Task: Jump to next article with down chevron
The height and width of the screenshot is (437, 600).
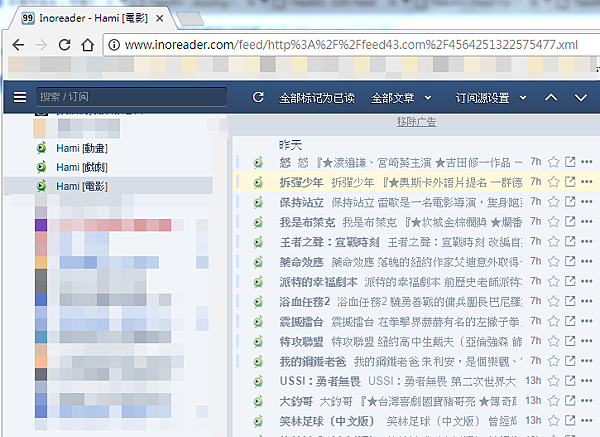Action: tap(580, 98)
